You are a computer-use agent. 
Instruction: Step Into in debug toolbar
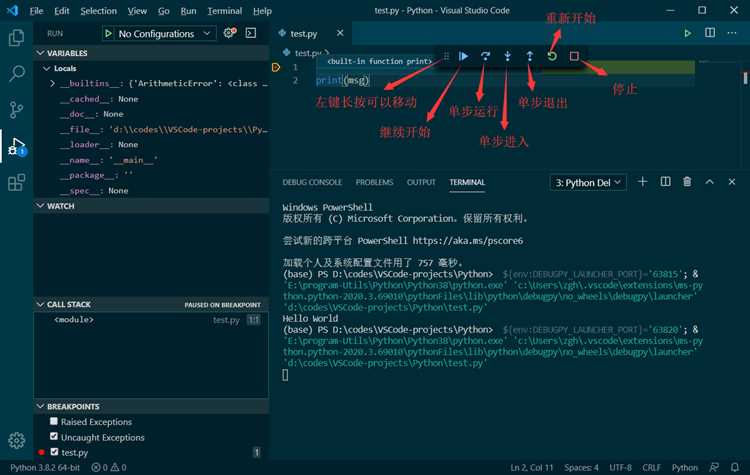pos(507,56)
